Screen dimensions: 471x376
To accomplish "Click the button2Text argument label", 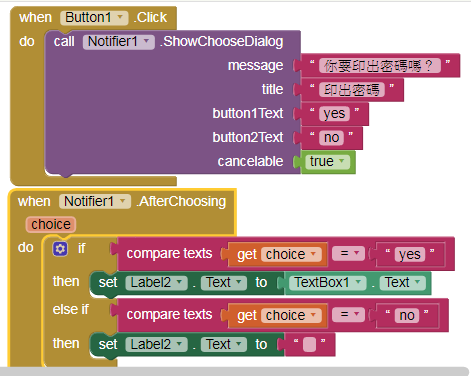I will point(248,137).
